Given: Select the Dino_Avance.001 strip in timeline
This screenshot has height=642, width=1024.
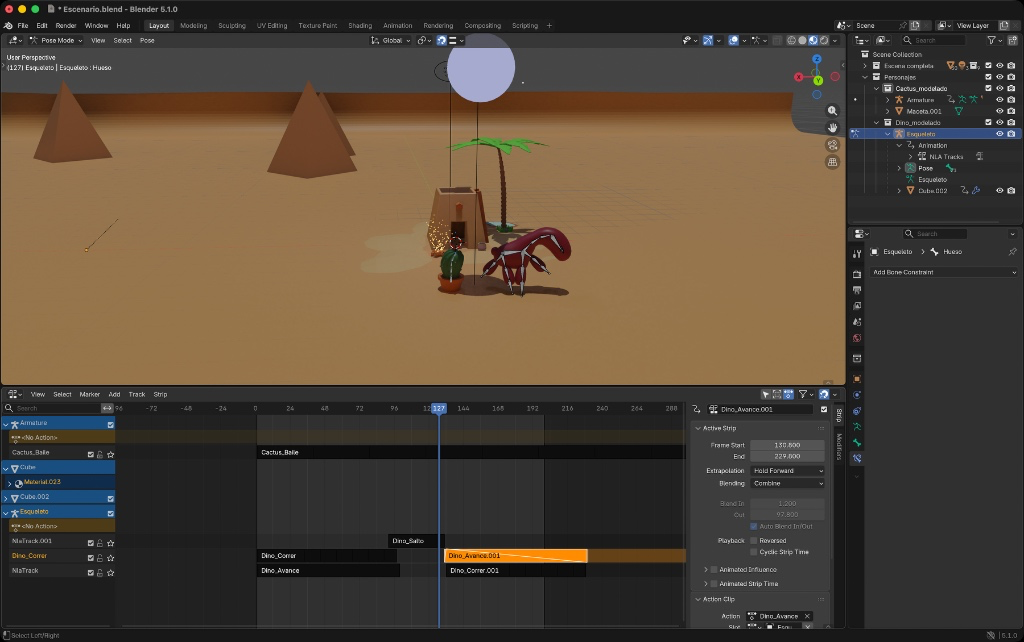Looking at the screenshot, I should 515,556.
